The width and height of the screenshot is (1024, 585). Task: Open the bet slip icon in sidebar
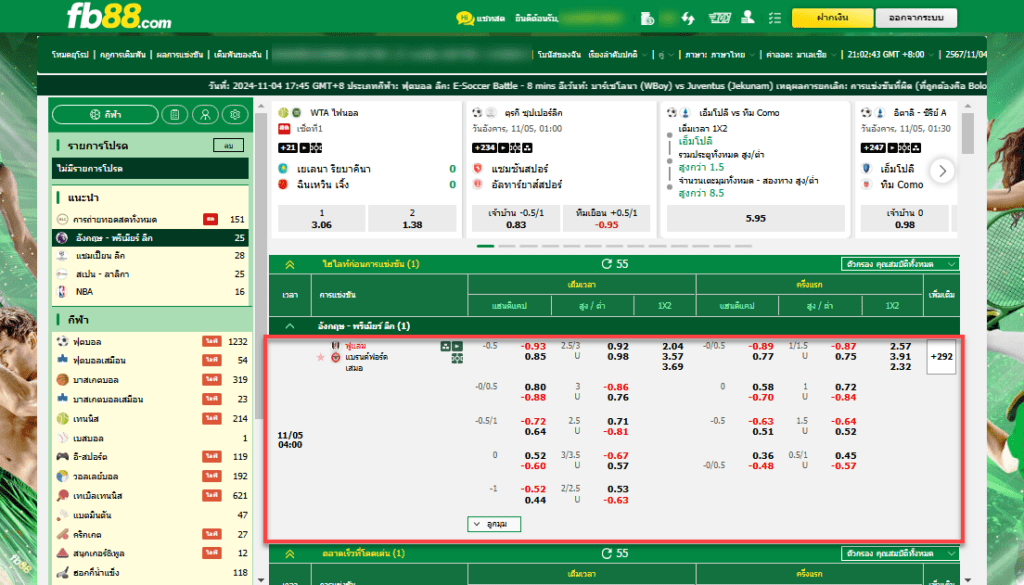pos(174,114)
